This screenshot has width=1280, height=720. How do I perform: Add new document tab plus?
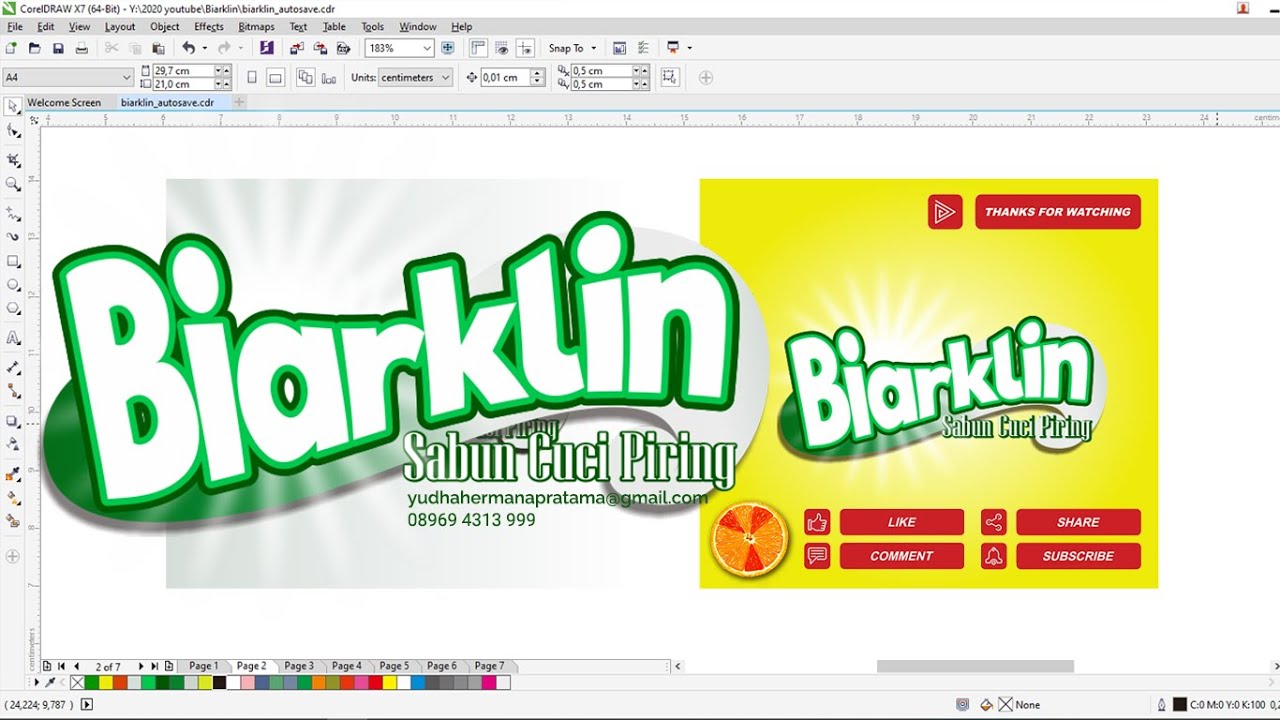[x=239, y=102]
